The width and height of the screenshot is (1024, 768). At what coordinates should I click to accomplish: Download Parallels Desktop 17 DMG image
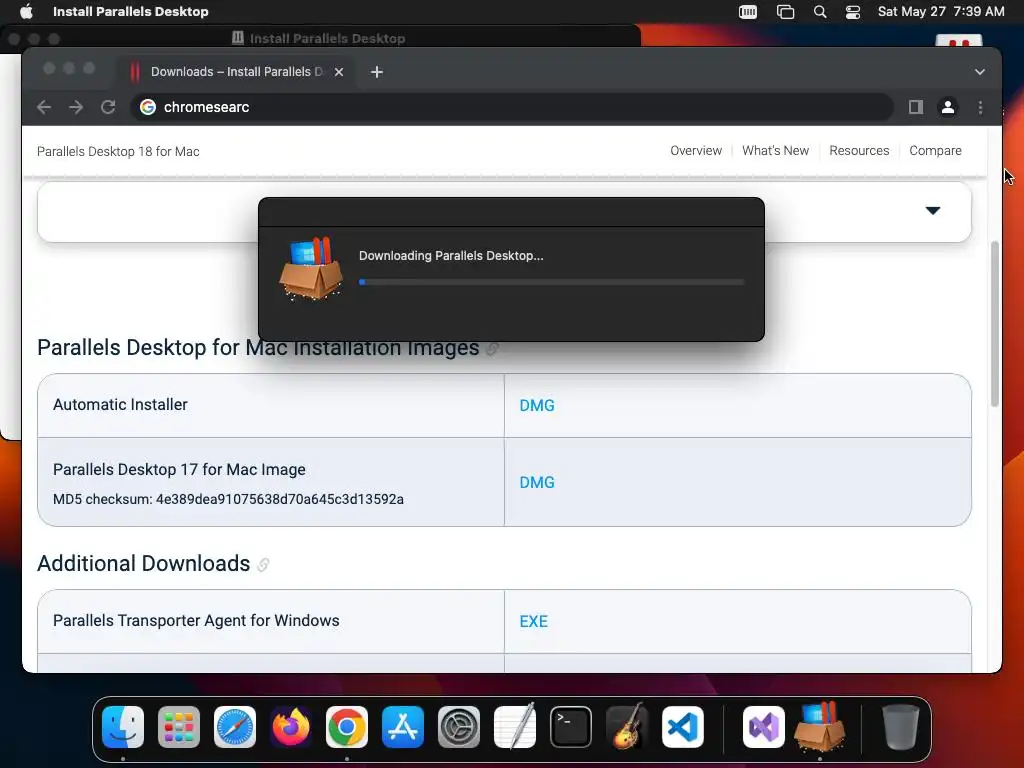coord(537,483)
